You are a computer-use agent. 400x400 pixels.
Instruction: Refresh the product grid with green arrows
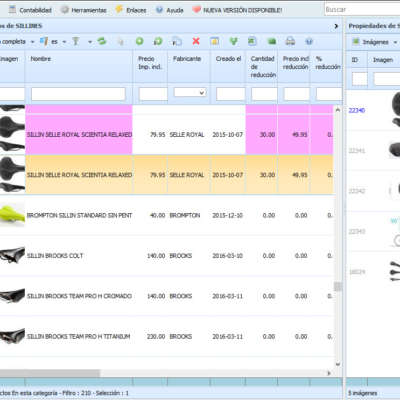tap(101, 41)
